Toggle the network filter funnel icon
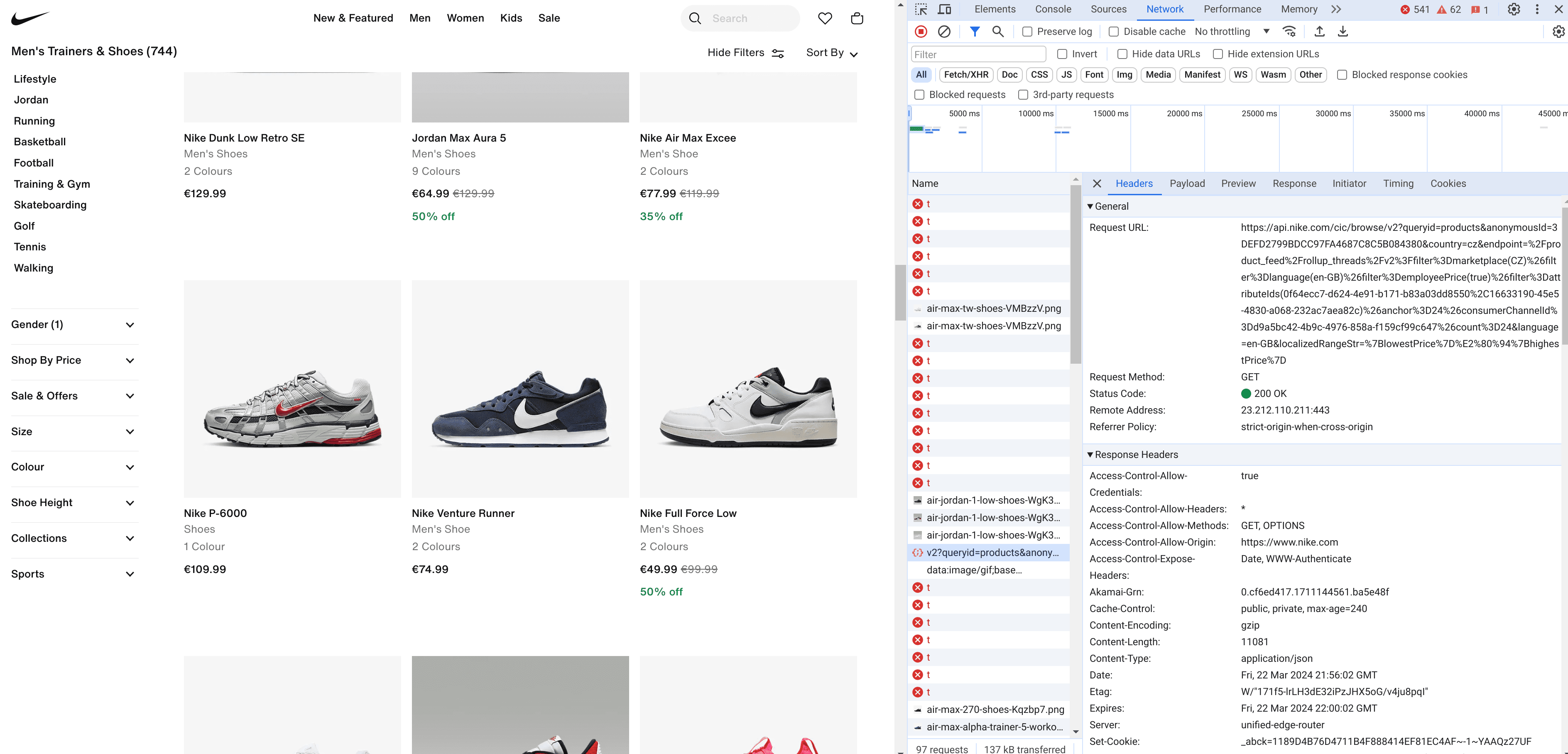Screen dimensions: 1568x754 975,32
